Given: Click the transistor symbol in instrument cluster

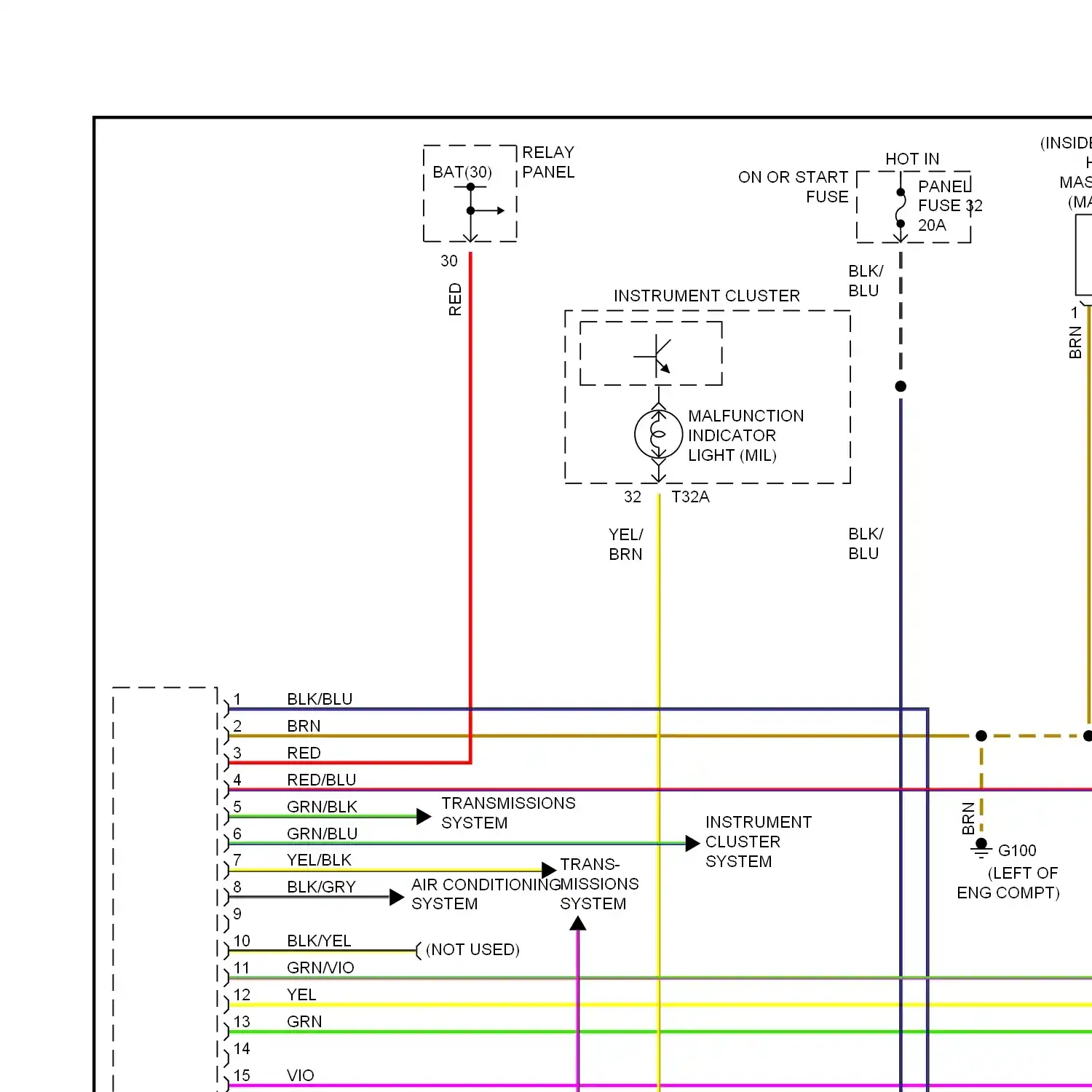Looking at the screenshot, I should (x=654, y=357).
